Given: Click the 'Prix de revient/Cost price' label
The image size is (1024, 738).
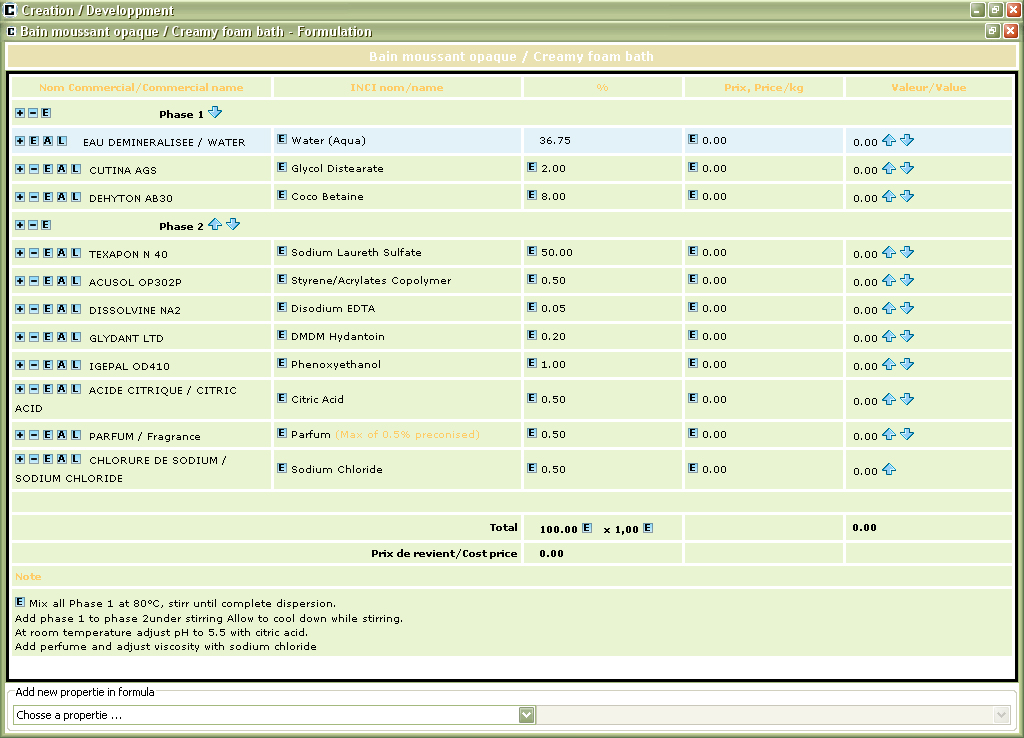Looking at the screenshot, I should pos(444,553).
